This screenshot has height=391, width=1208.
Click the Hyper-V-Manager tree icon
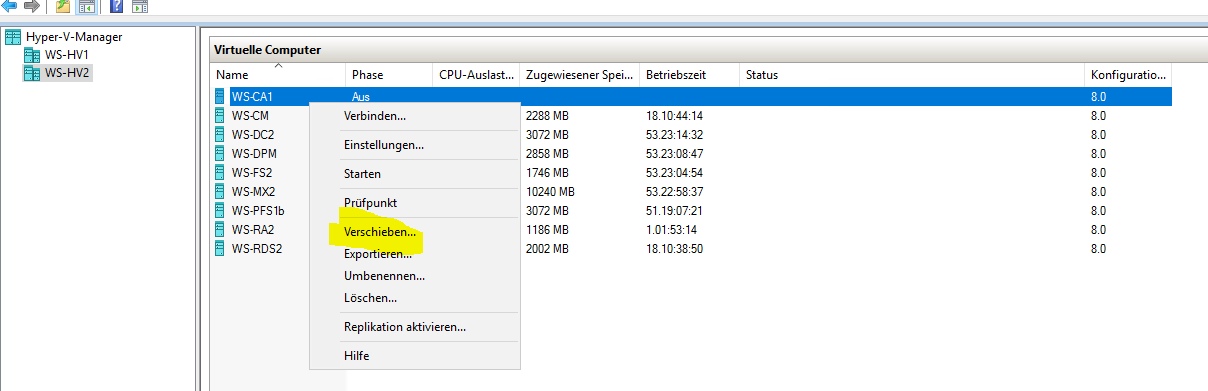pyautogui.click(x=13, y=37)
